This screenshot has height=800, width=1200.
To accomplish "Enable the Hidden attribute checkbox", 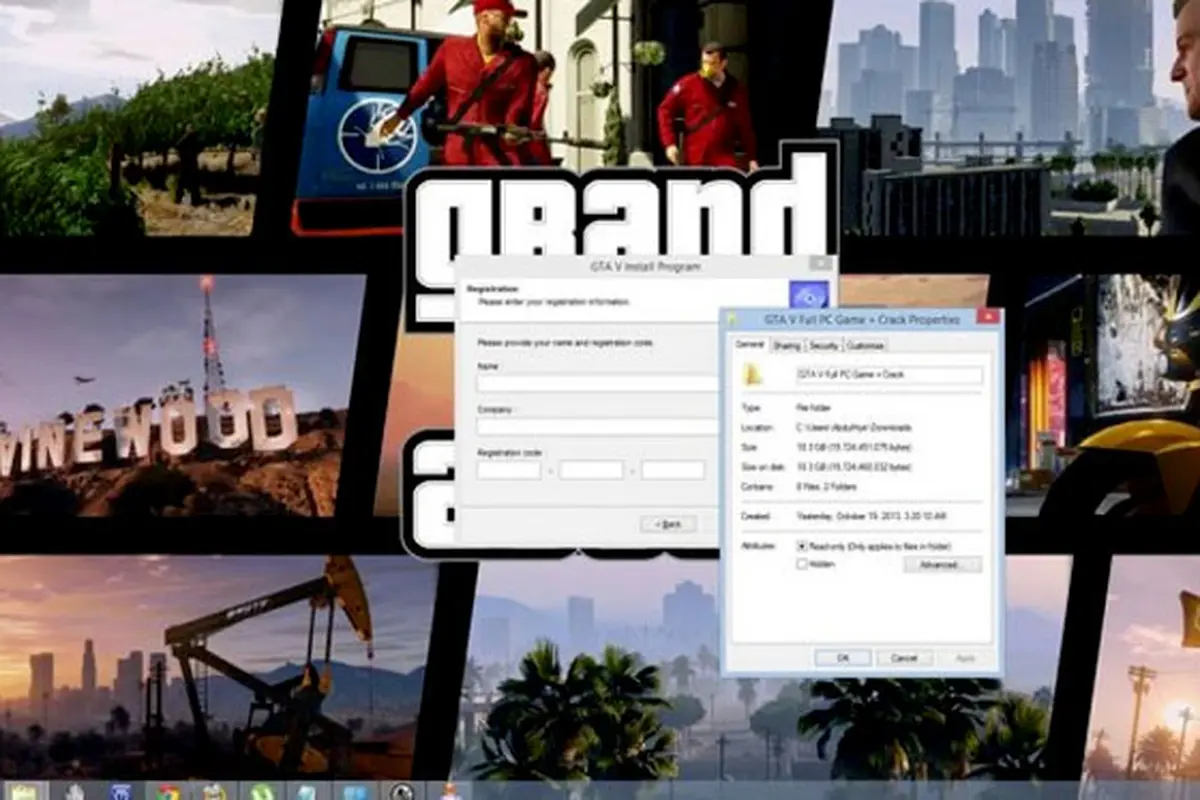I will (x=801, y=564).
